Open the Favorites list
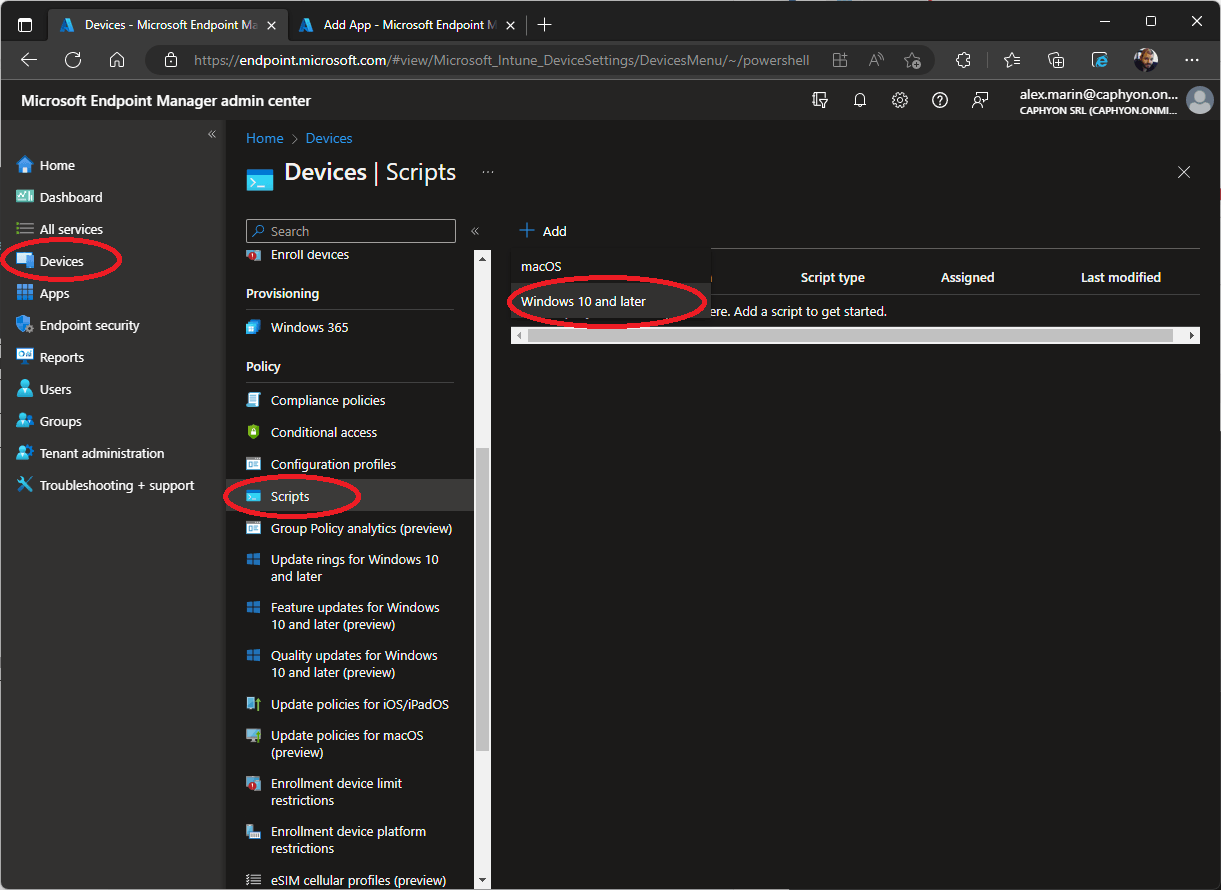The height and width of the screenshot is (890, 1221). (x=1011, y=60)
